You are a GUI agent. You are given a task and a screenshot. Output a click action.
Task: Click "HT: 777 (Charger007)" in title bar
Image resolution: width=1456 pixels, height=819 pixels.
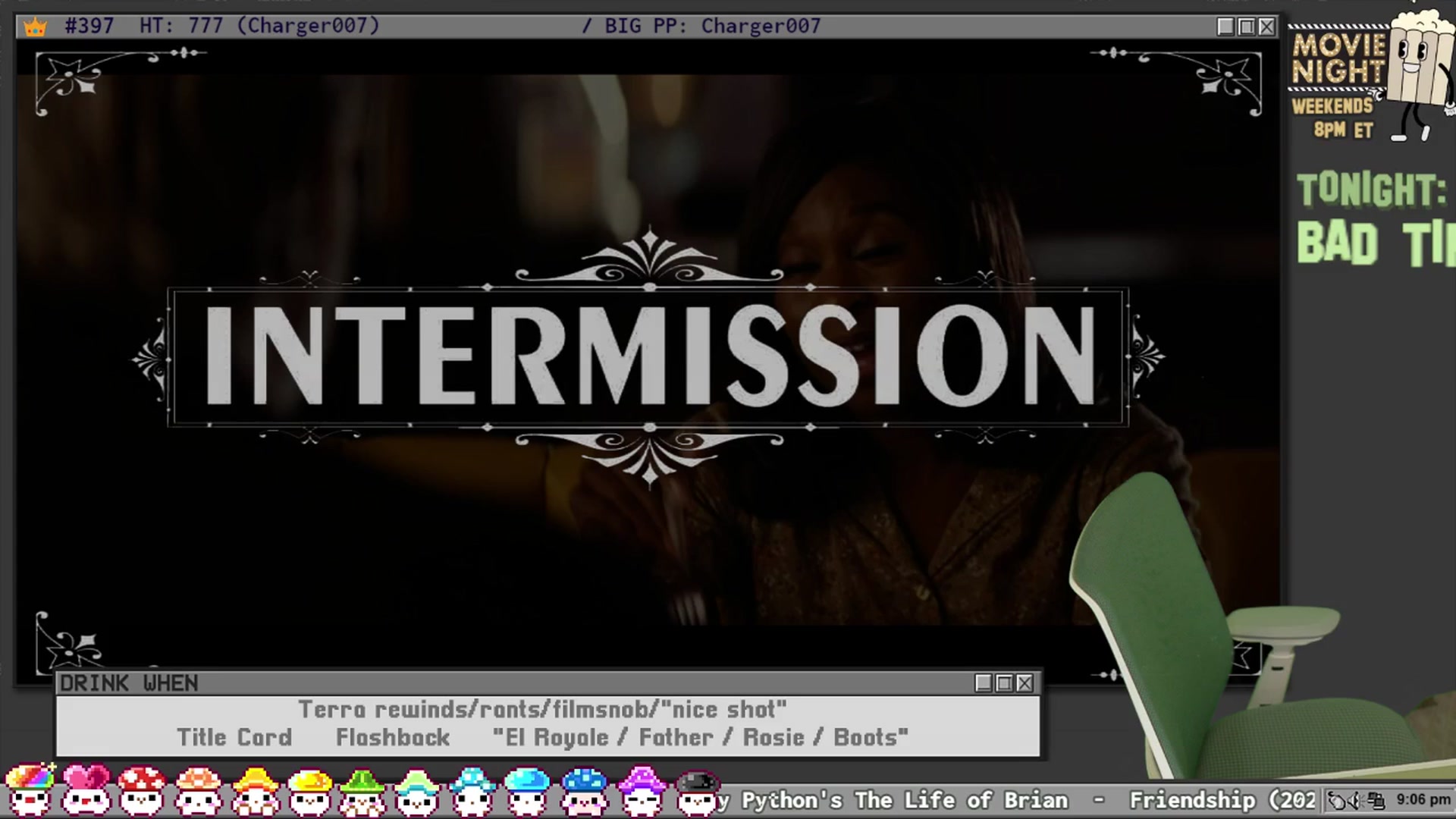[x=259, y=26]
